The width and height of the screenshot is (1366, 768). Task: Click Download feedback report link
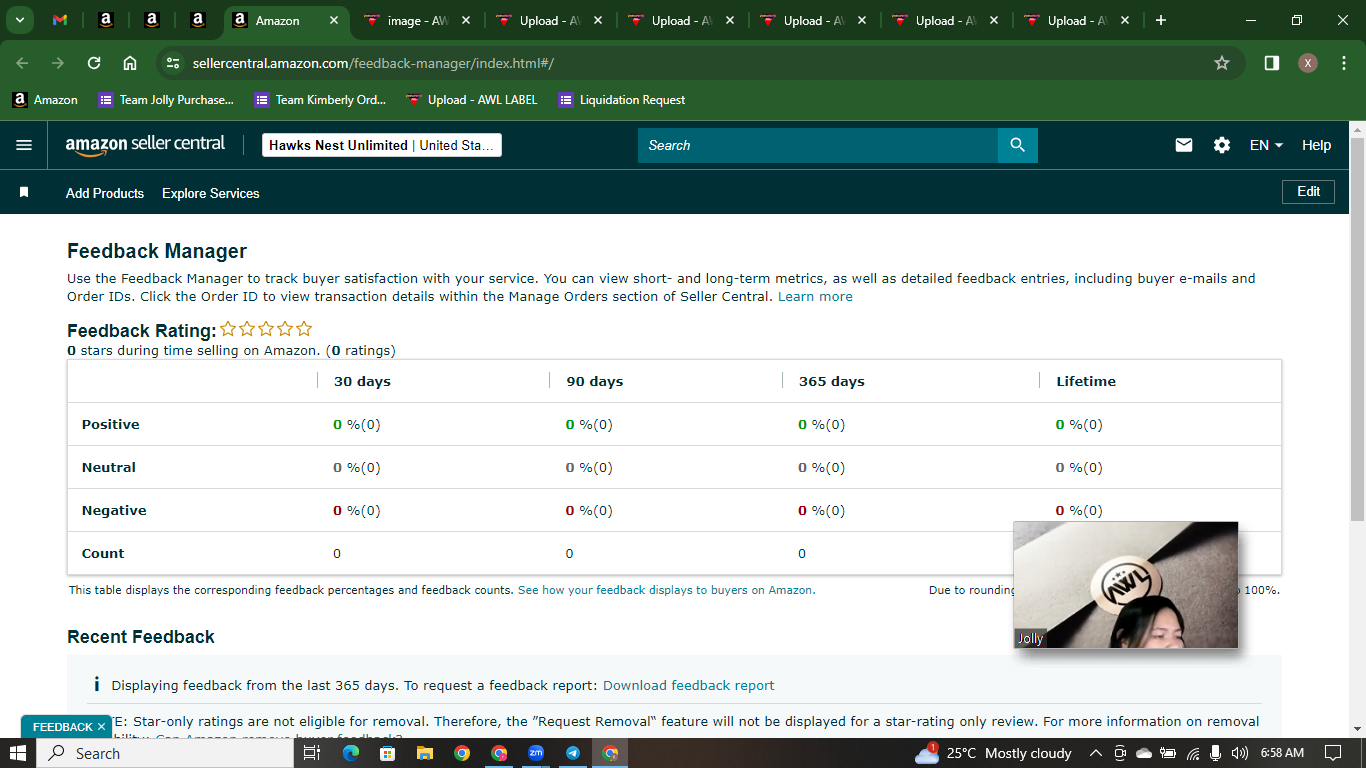pos(689,685)
